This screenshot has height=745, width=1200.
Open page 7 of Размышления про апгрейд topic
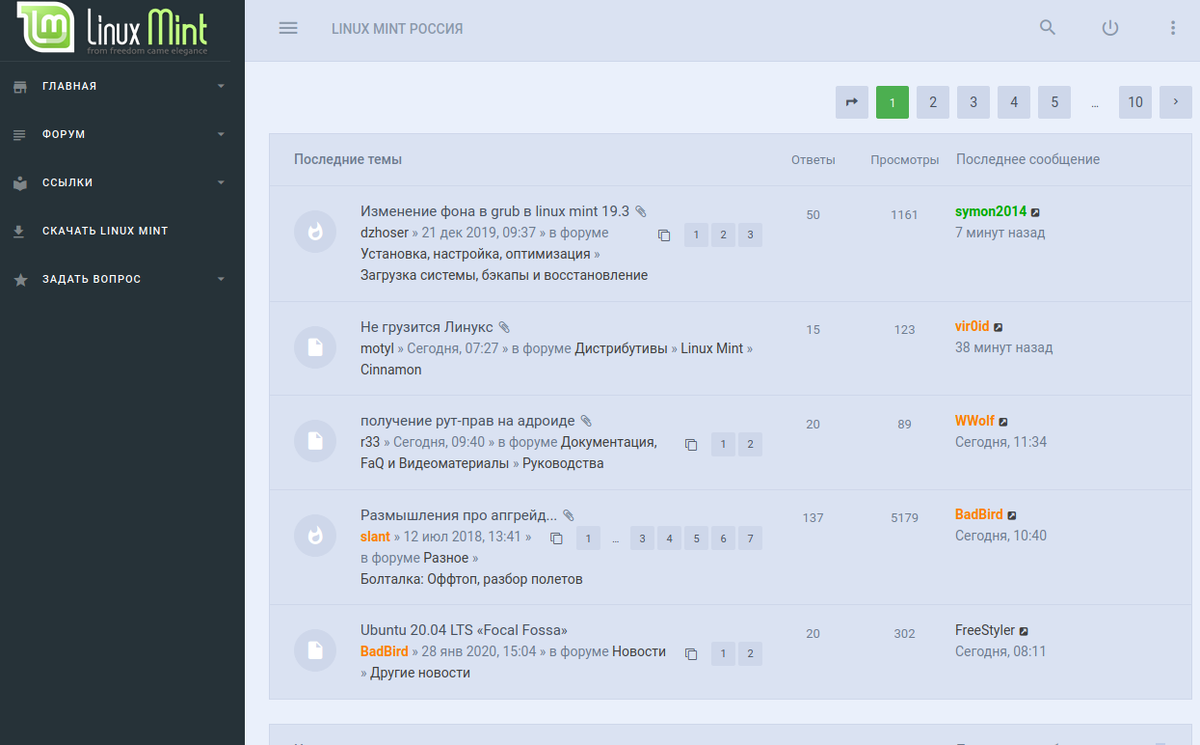(749, 538)
